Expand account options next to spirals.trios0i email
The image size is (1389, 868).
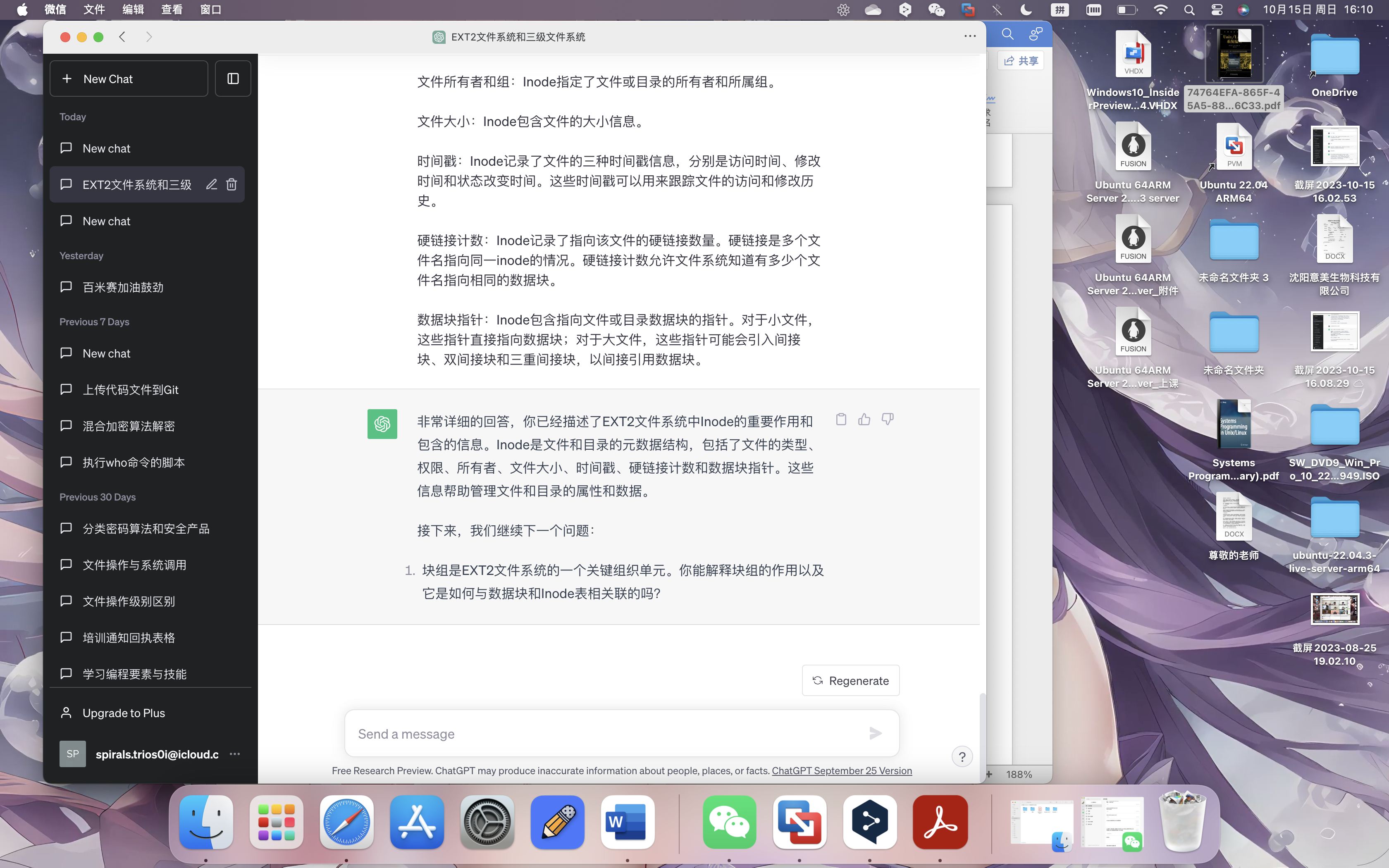click(235, 754)
